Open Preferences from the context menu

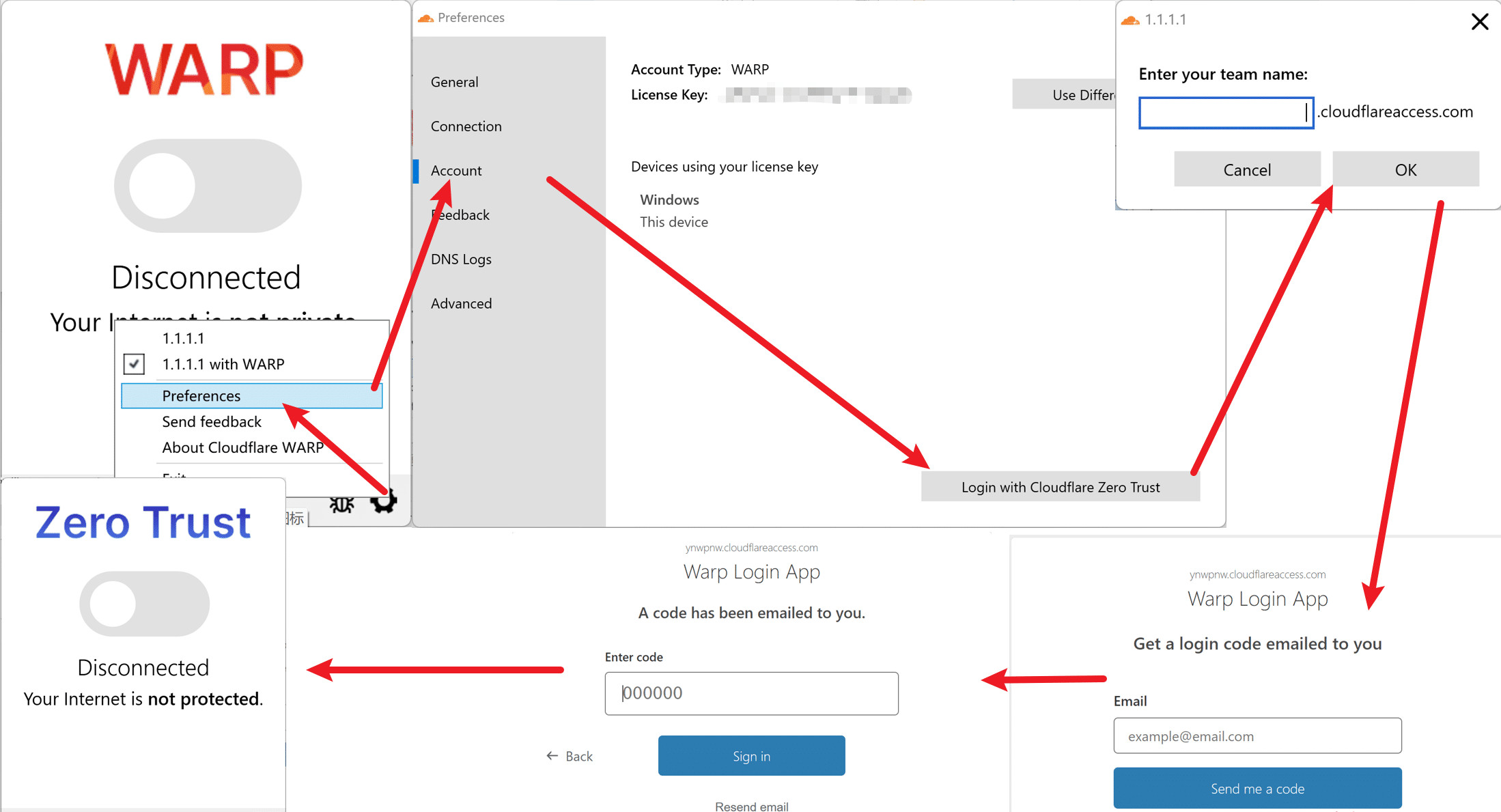click(201, 396)
